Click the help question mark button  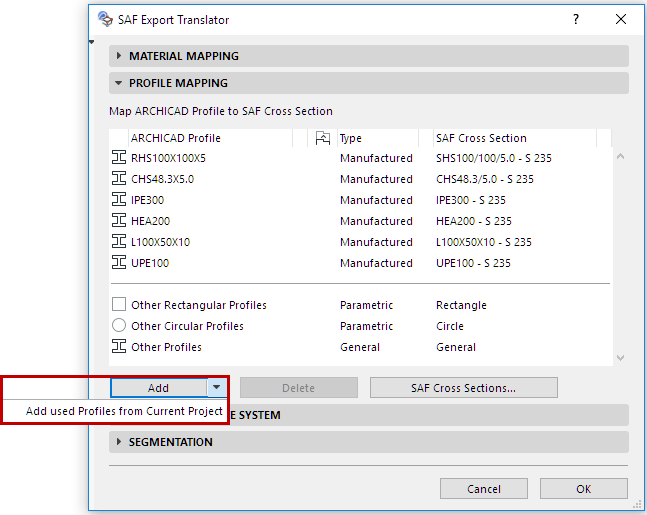pos(575,19)
